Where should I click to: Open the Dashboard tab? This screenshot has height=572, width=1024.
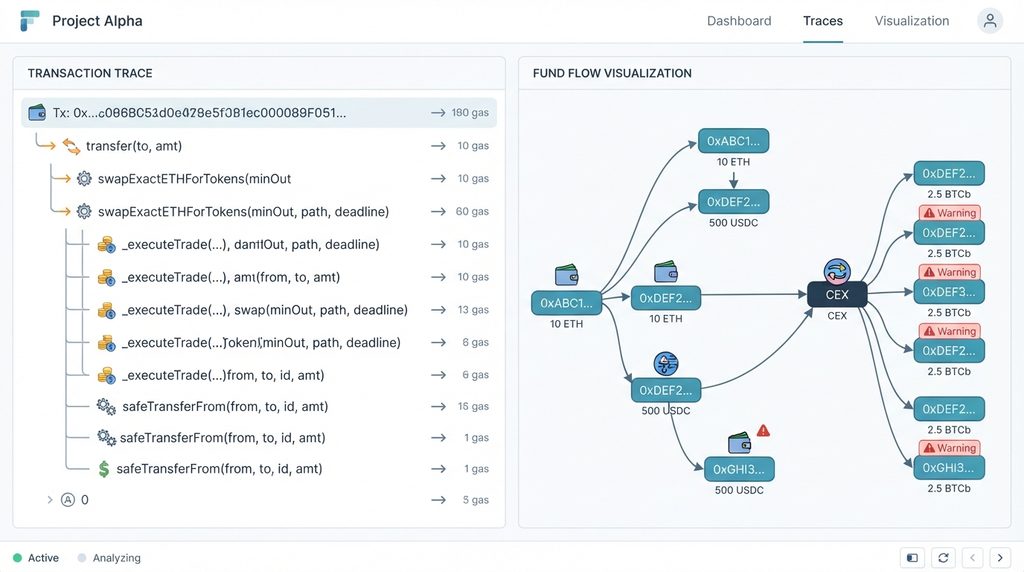click(739, 21)
